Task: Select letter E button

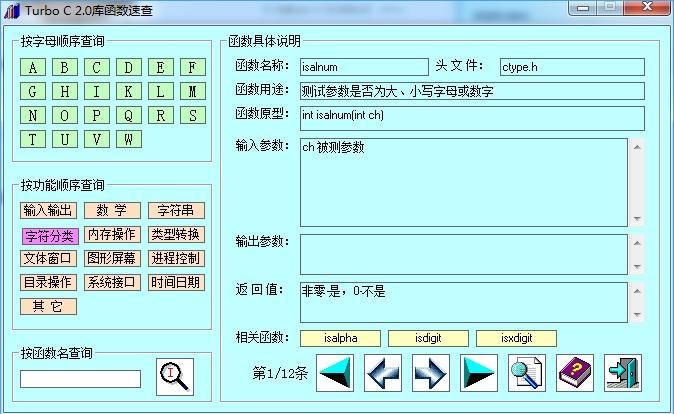Action: click(x=161, y=67)
